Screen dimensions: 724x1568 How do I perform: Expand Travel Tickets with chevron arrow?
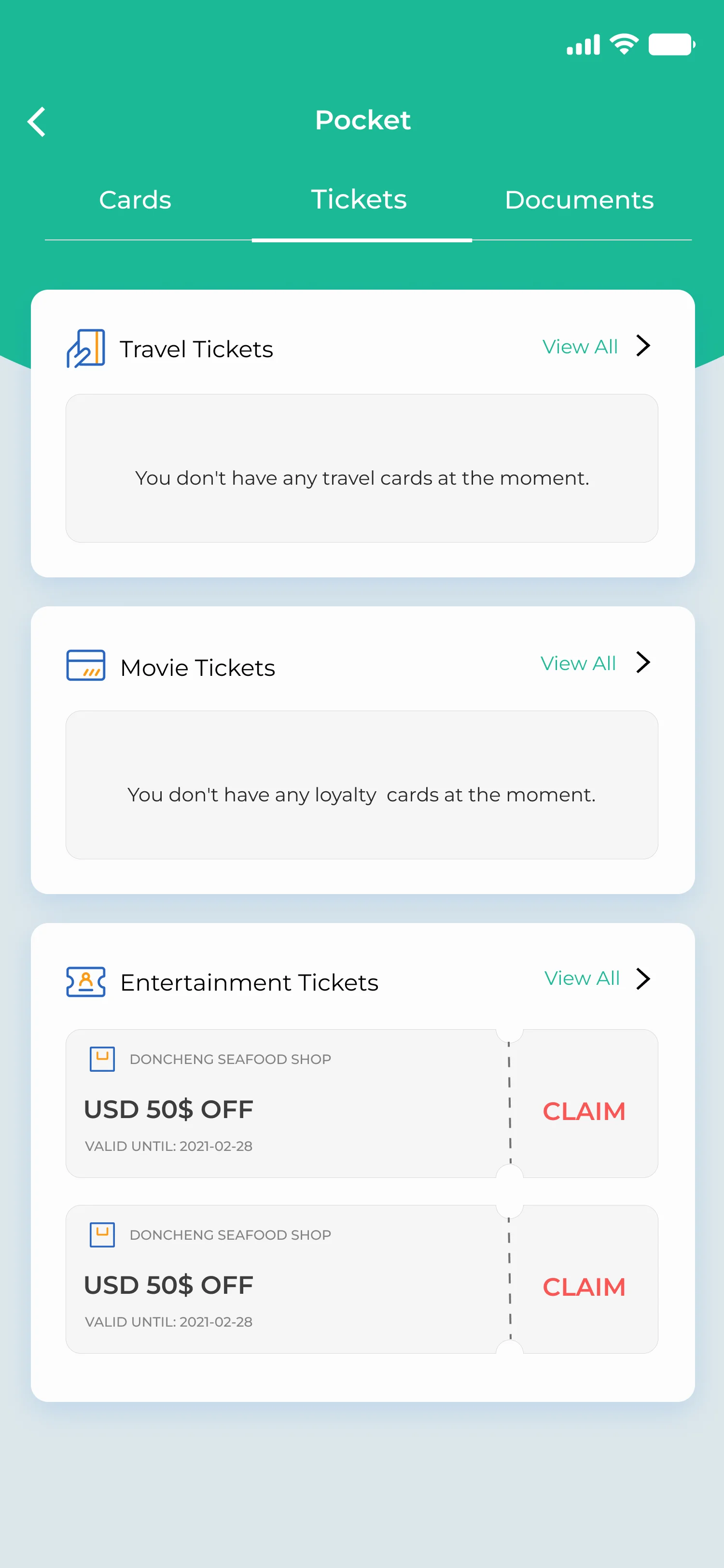coord(643,346)
